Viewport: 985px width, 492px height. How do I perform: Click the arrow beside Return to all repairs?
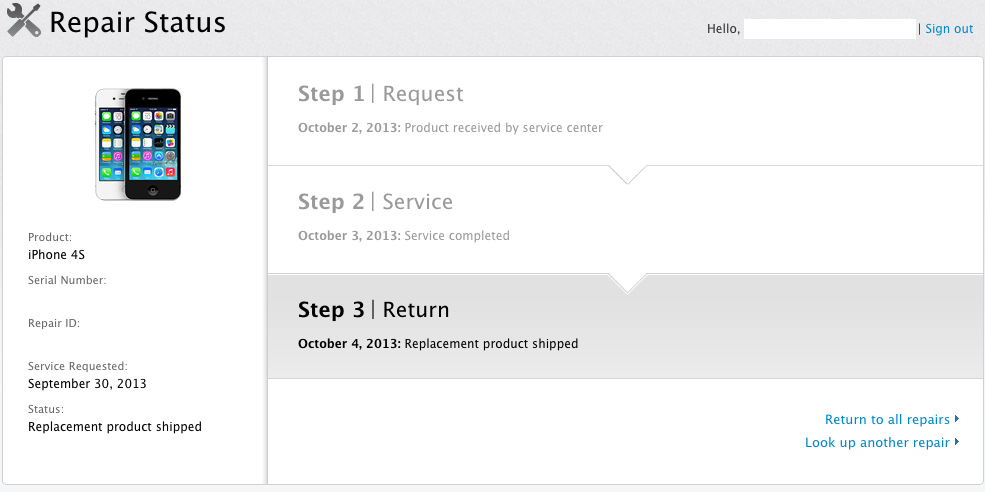click(x=957, y=419)
